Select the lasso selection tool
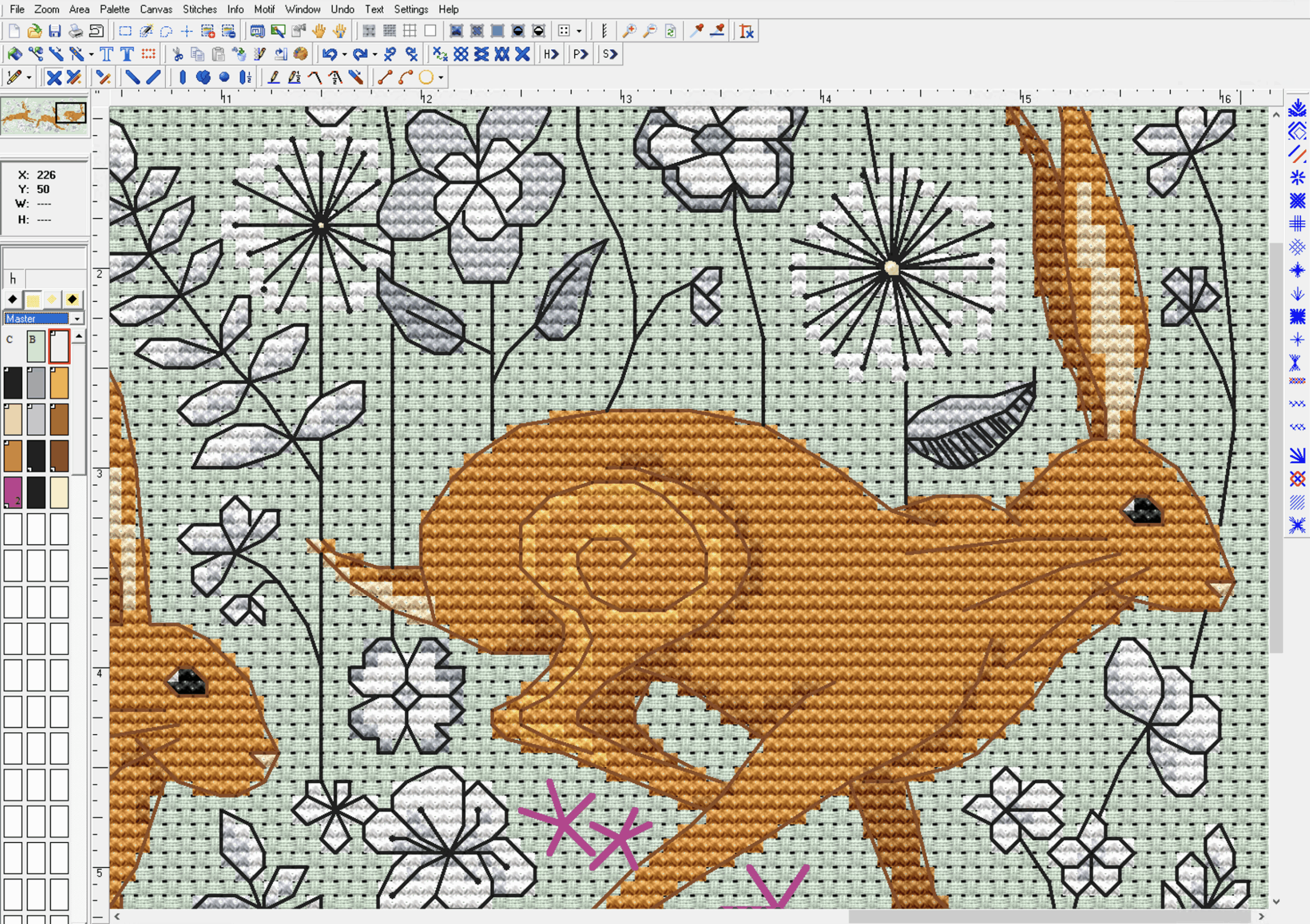Screen dimensions: 1310x924 click(166, 31)
